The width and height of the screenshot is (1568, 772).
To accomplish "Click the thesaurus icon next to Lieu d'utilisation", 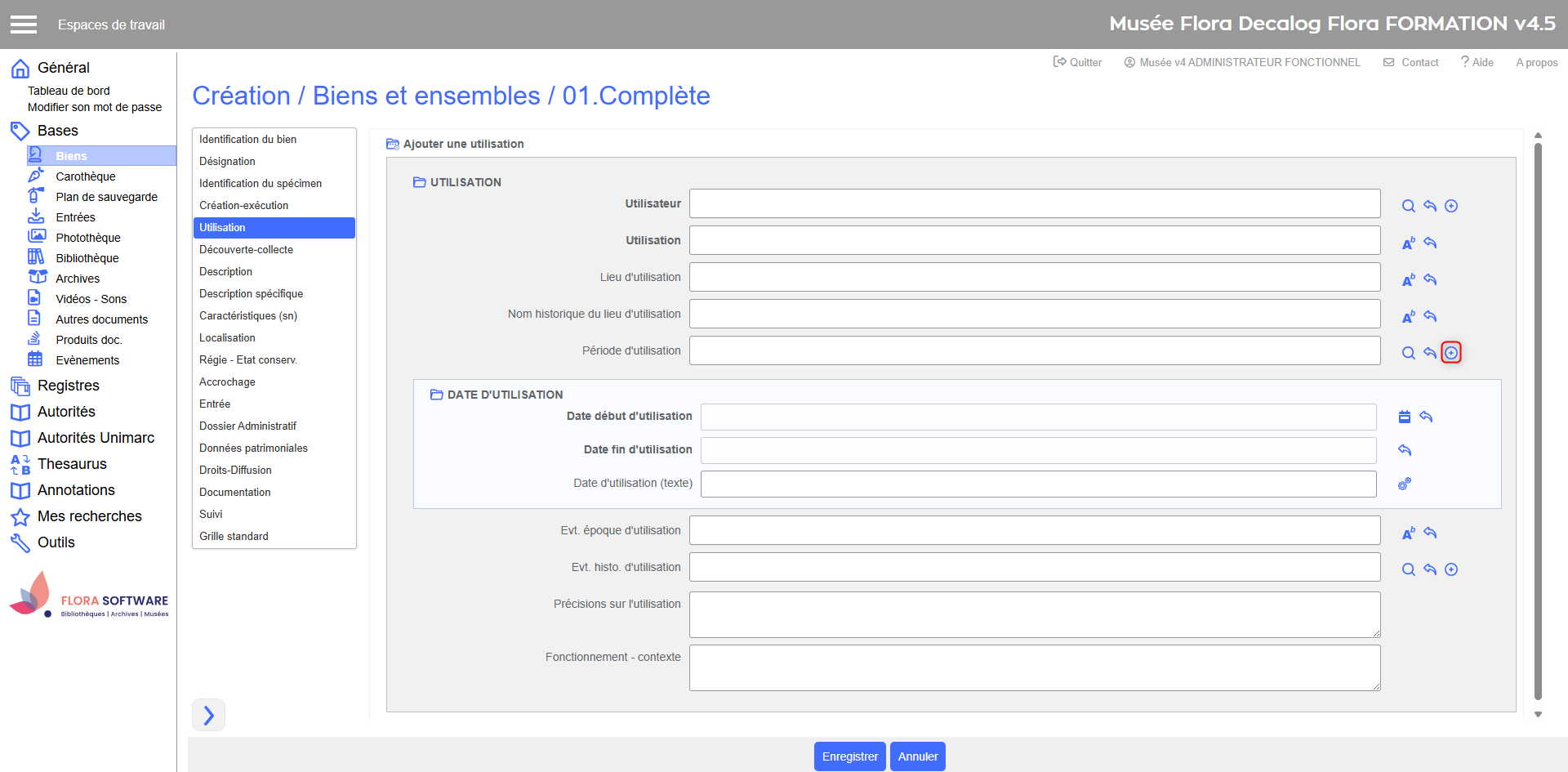I will coord(1408,280).
